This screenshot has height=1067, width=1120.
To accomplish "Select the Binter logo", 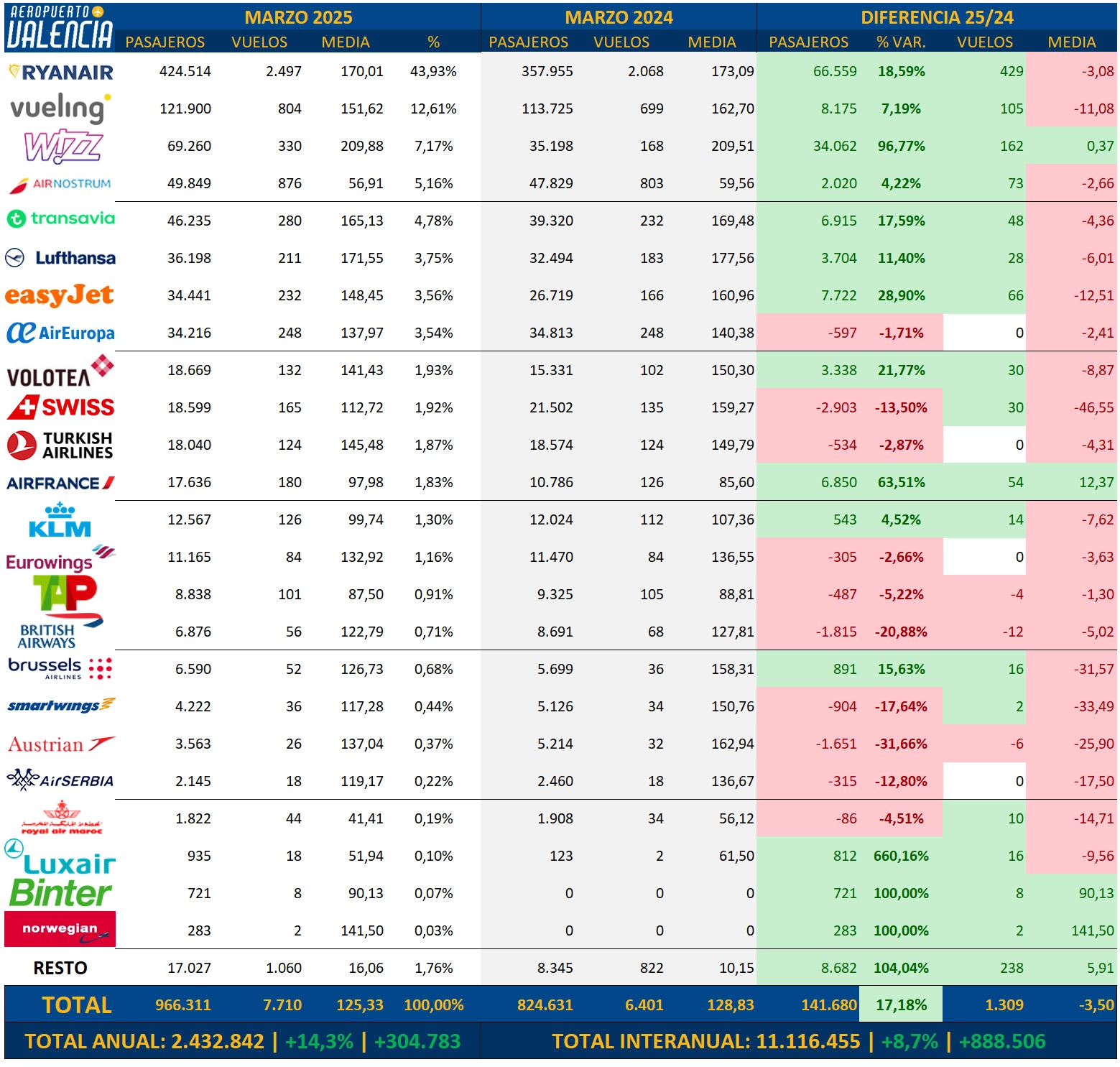I will click(60, 893).
